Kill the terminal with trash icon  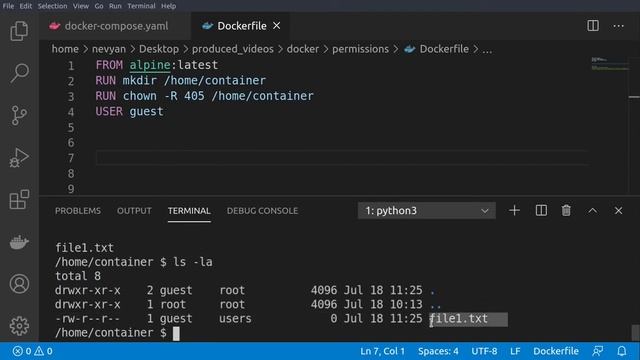click(x=566, y=211)
